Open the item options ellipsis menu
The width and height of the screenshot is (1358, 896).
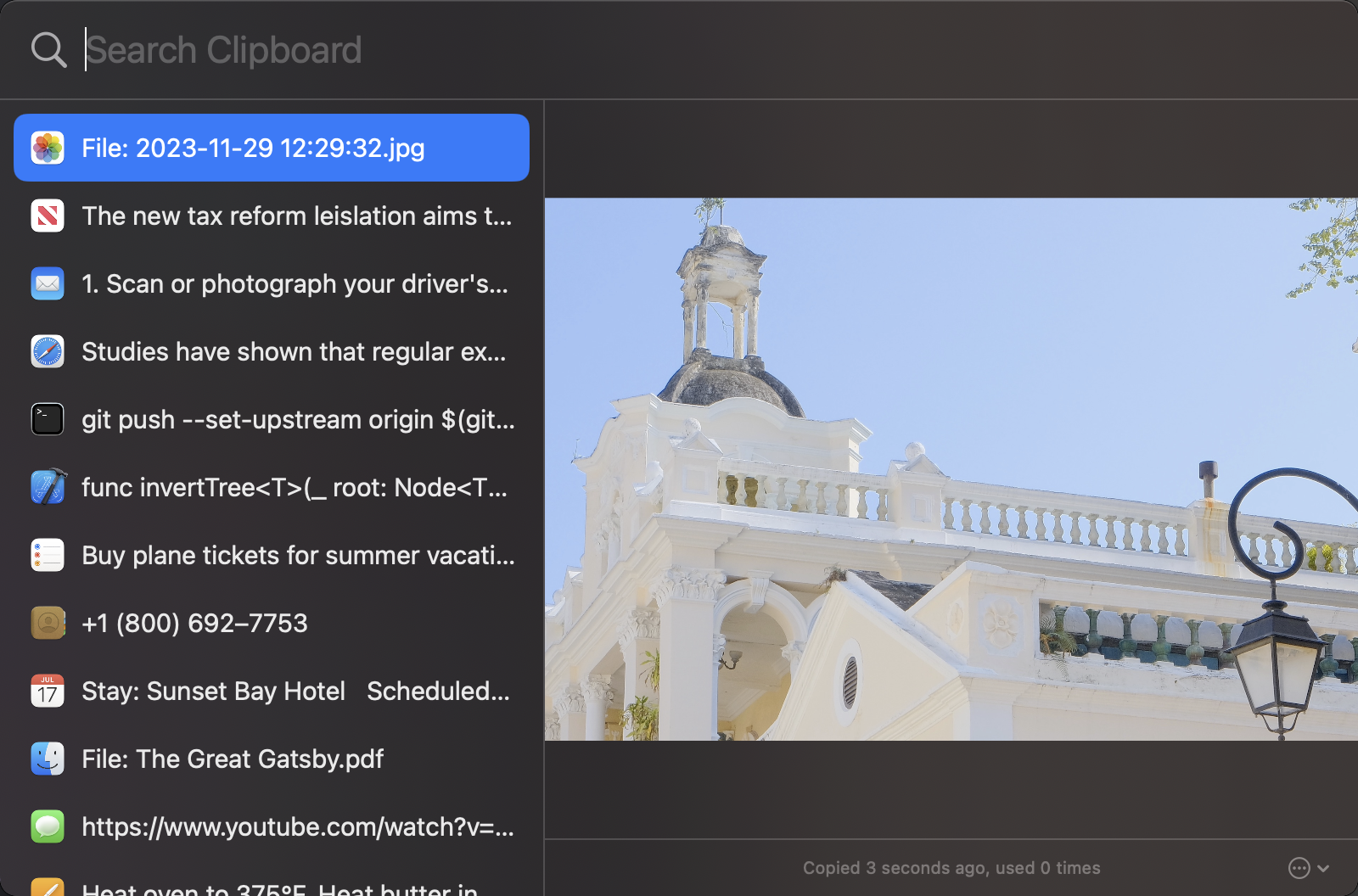pyautogui.click(x=1299, y=868)
